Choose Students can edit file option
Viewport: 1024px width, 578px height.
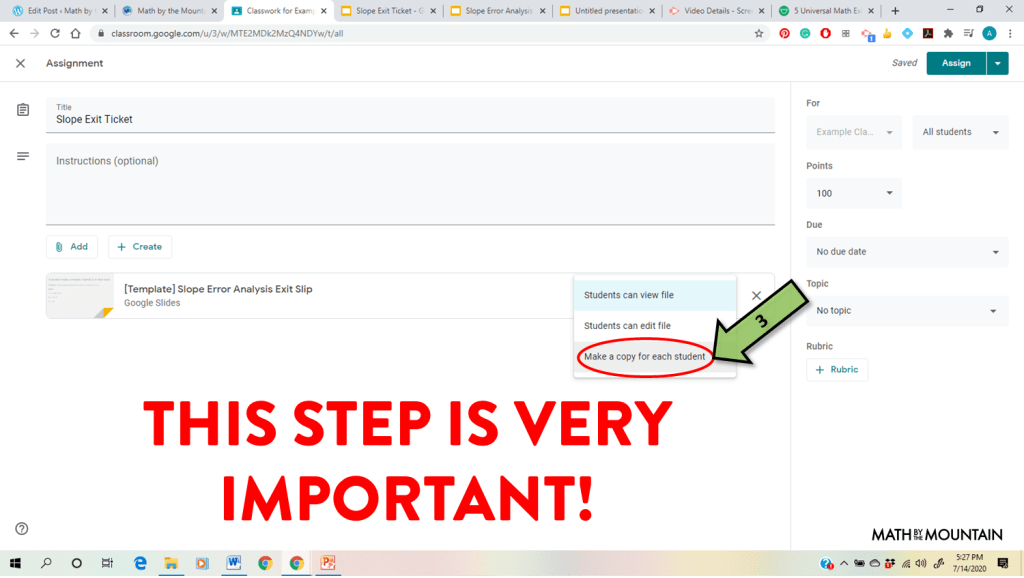pyautogui.click(x=627, y=326)
